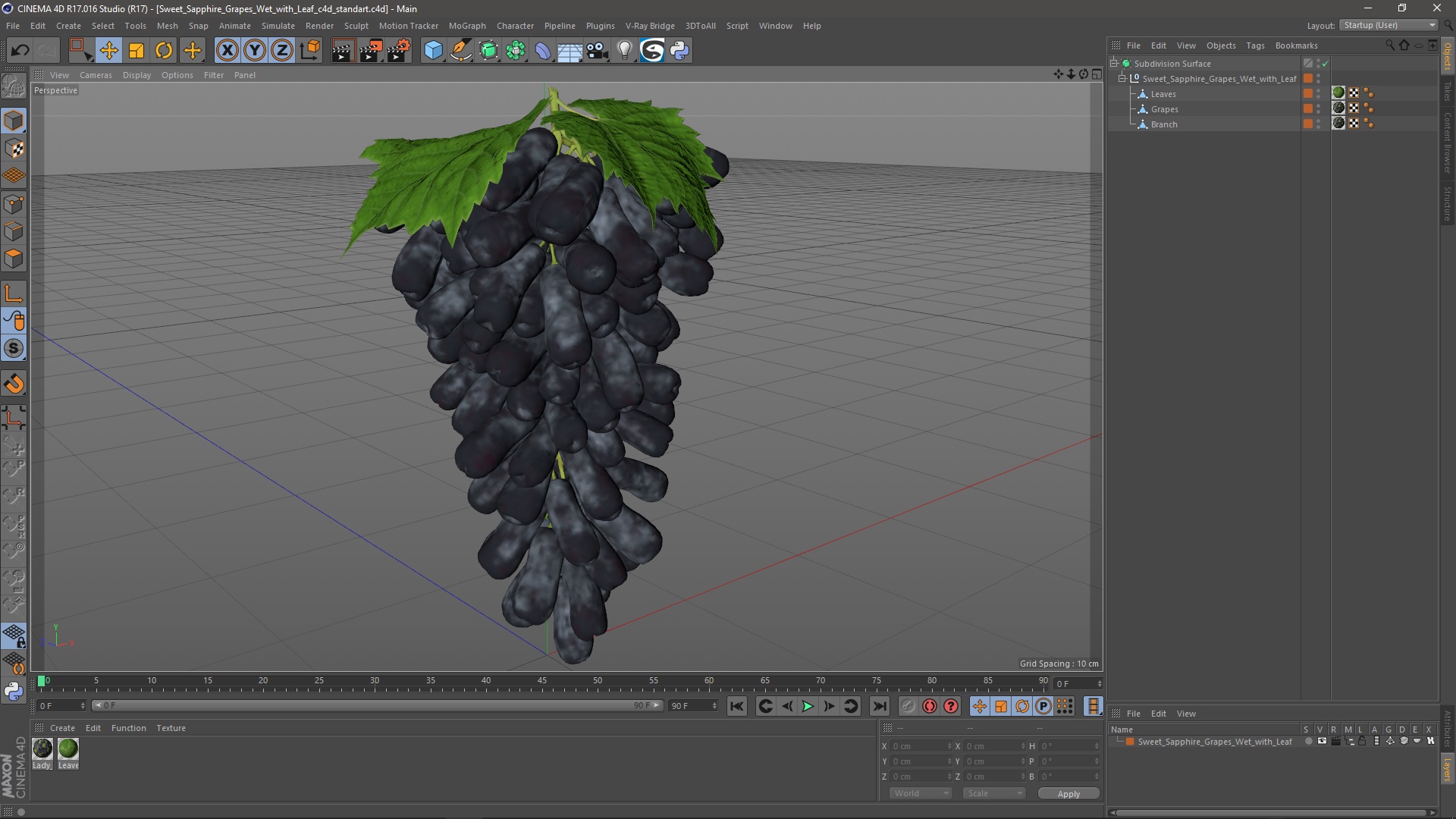1456x819 pixels.
Task: Click the Record Active Objects icon
Action: [x=908, y=706]
